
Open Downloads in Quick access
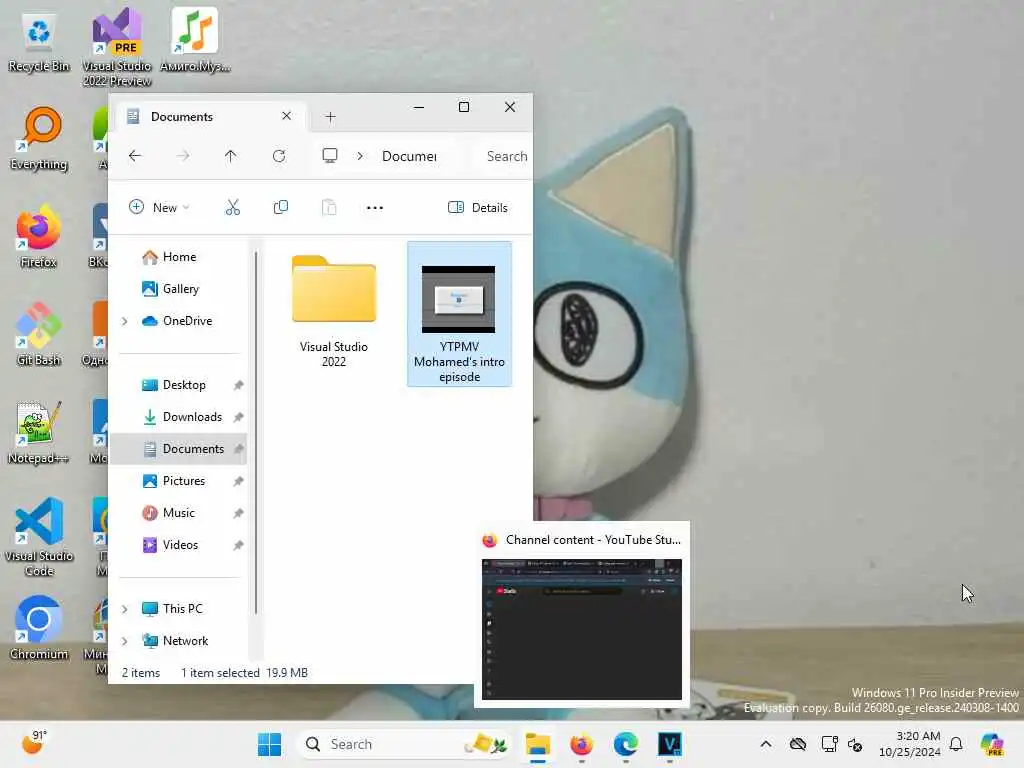coord(192,417)
